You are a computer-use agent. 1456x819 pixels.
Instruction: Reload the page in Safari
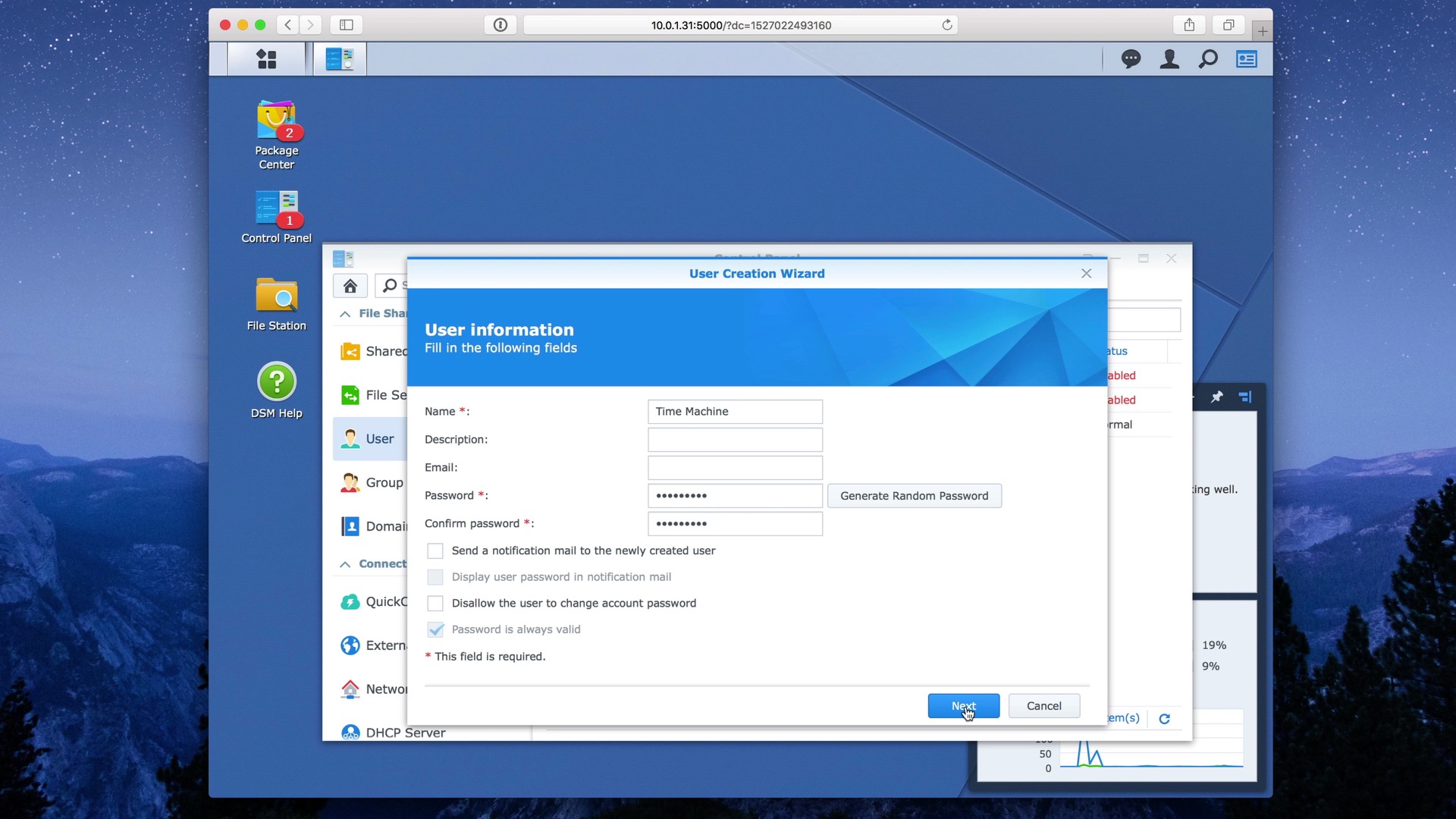click(x=946, y=24)
